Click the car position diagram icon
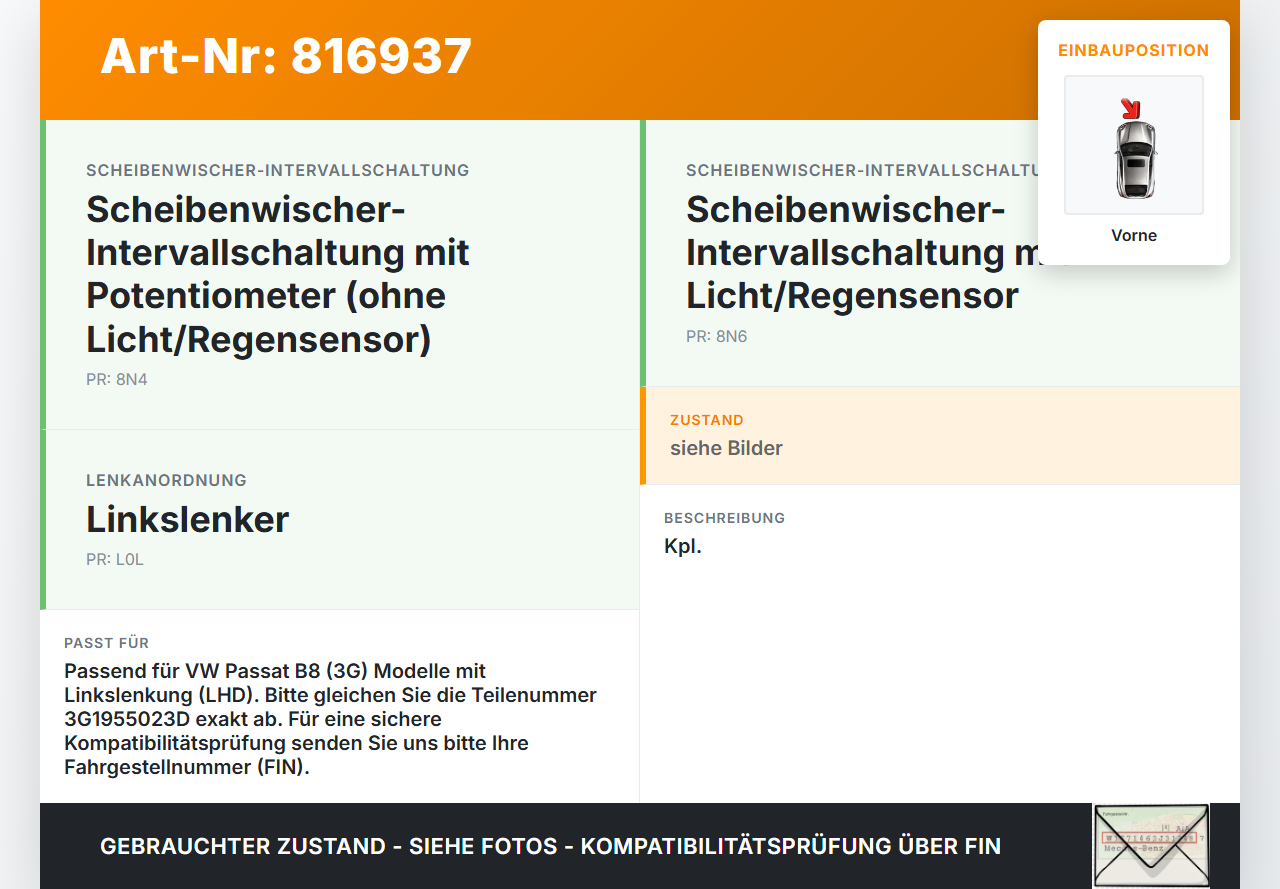1280x889 pixels. pos(1134,145)
